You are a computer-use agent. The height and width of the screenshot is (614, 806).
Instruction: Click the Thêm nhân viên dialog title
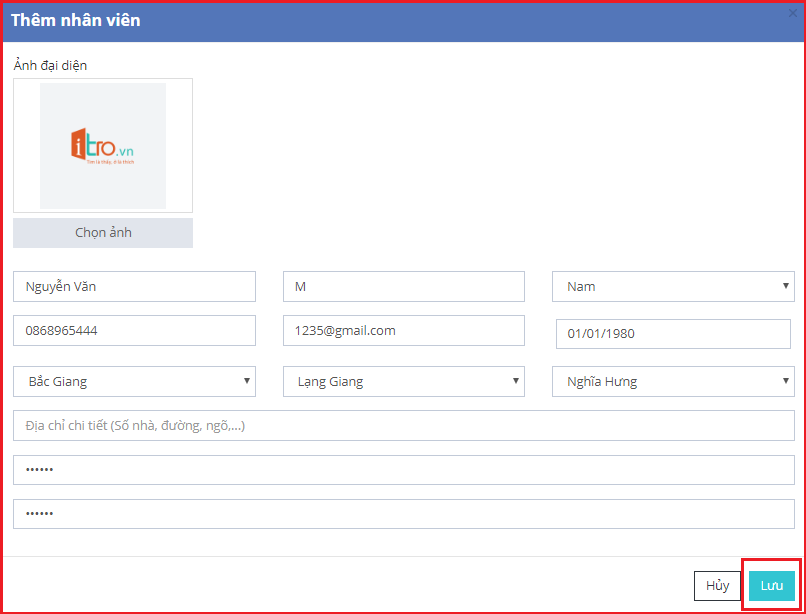point(76,20)
